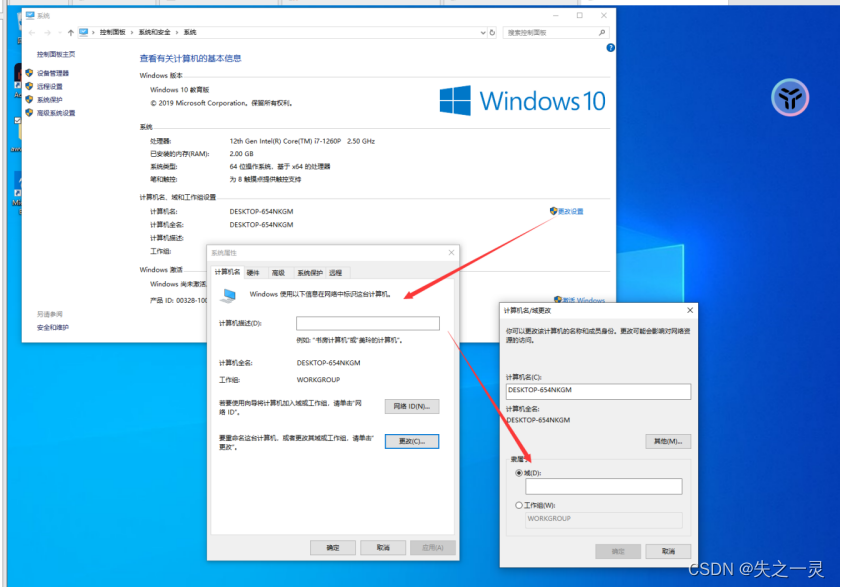
Task: Switch to the 远程 tab in 系统属性
Action: (x=336, y=273)
